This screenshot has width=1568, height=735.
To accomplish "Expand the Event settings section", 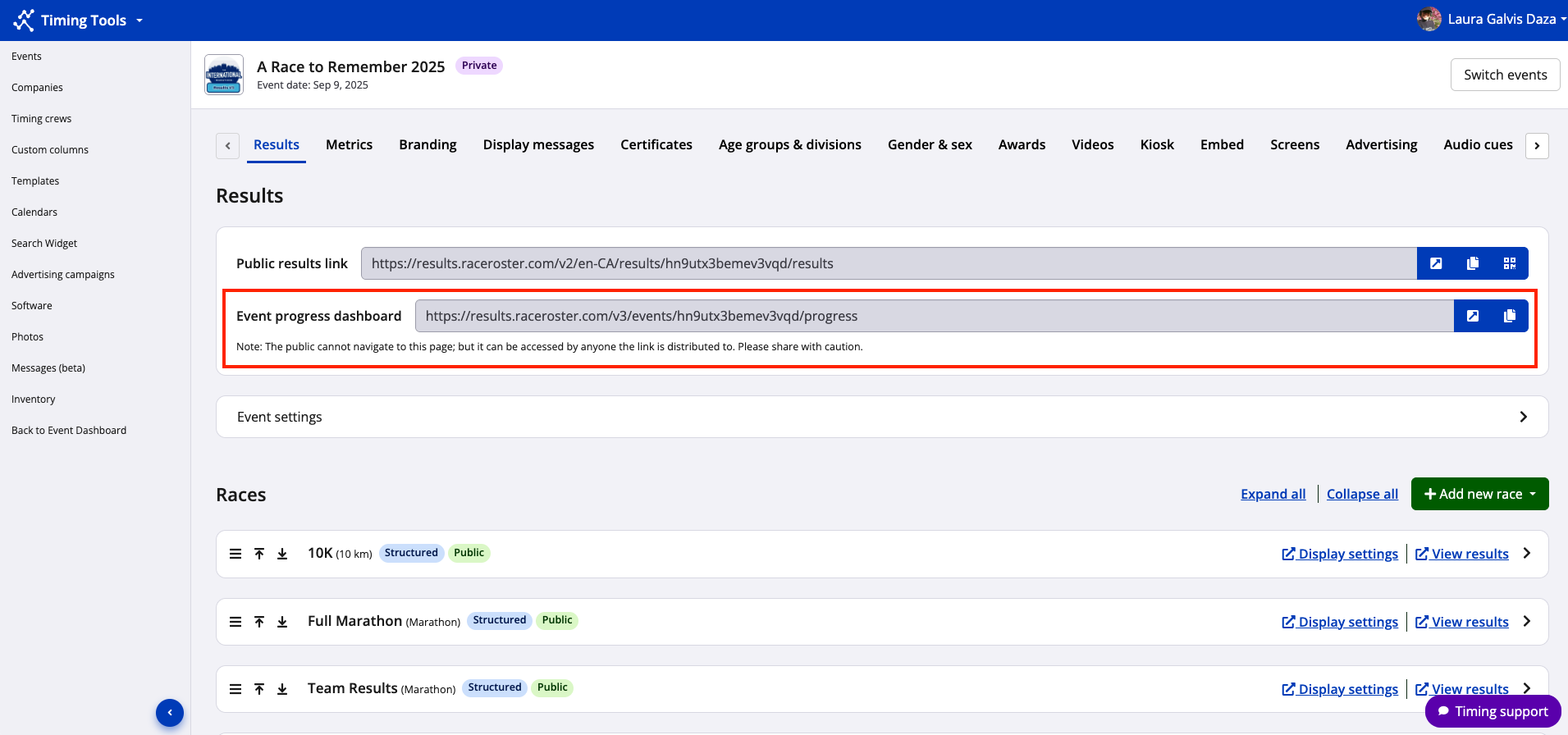I will tap(1523, 417).
